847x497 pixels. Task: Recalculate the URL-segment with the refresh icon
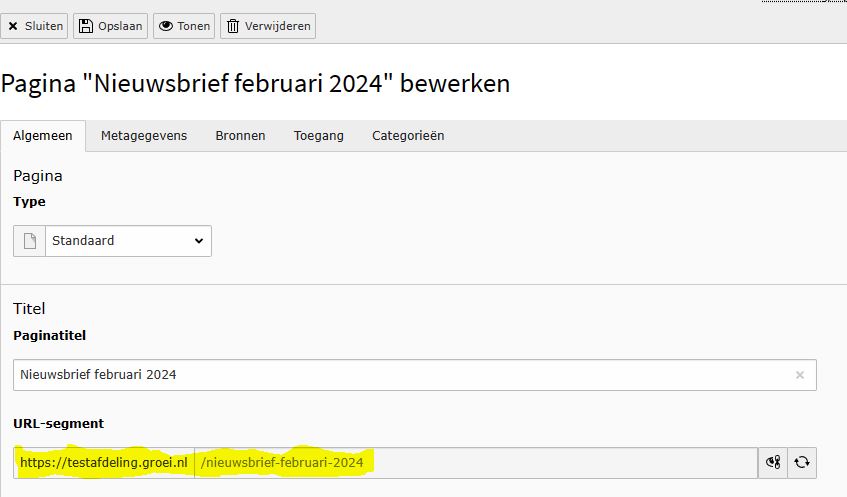[802, 462]
